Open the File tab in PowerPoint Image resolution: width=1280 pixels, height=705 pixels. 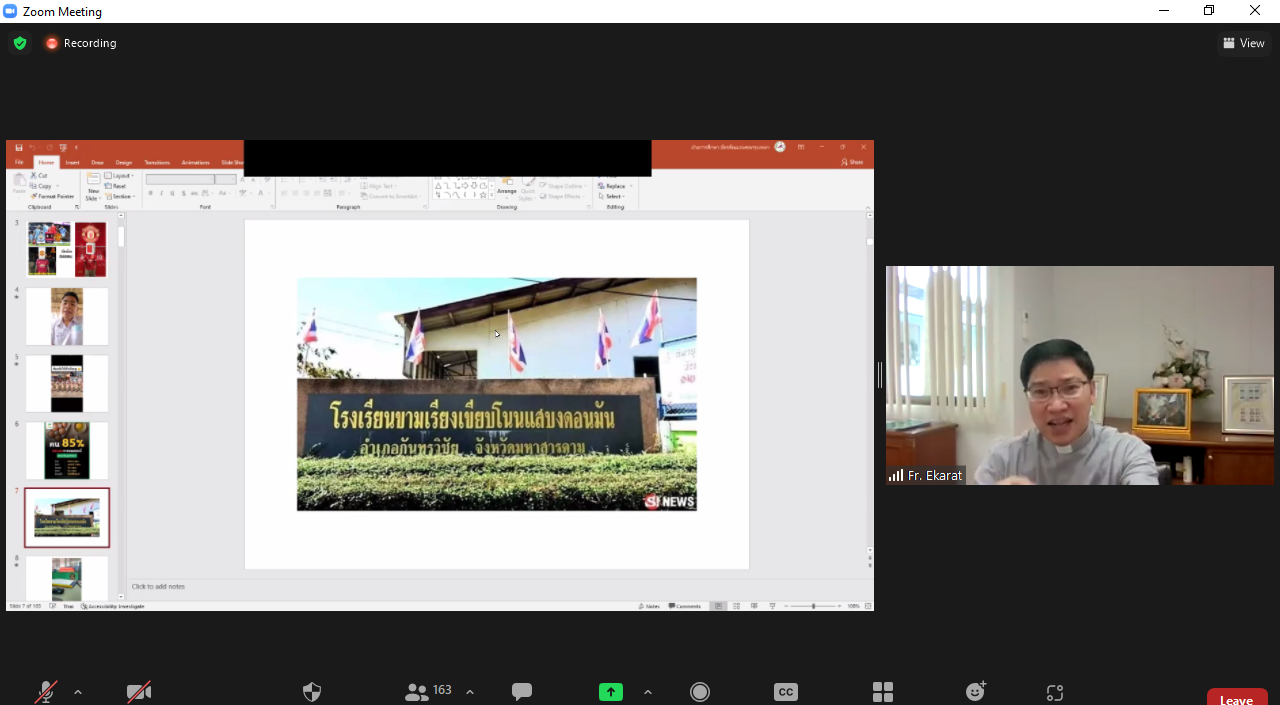click(19, 162)
